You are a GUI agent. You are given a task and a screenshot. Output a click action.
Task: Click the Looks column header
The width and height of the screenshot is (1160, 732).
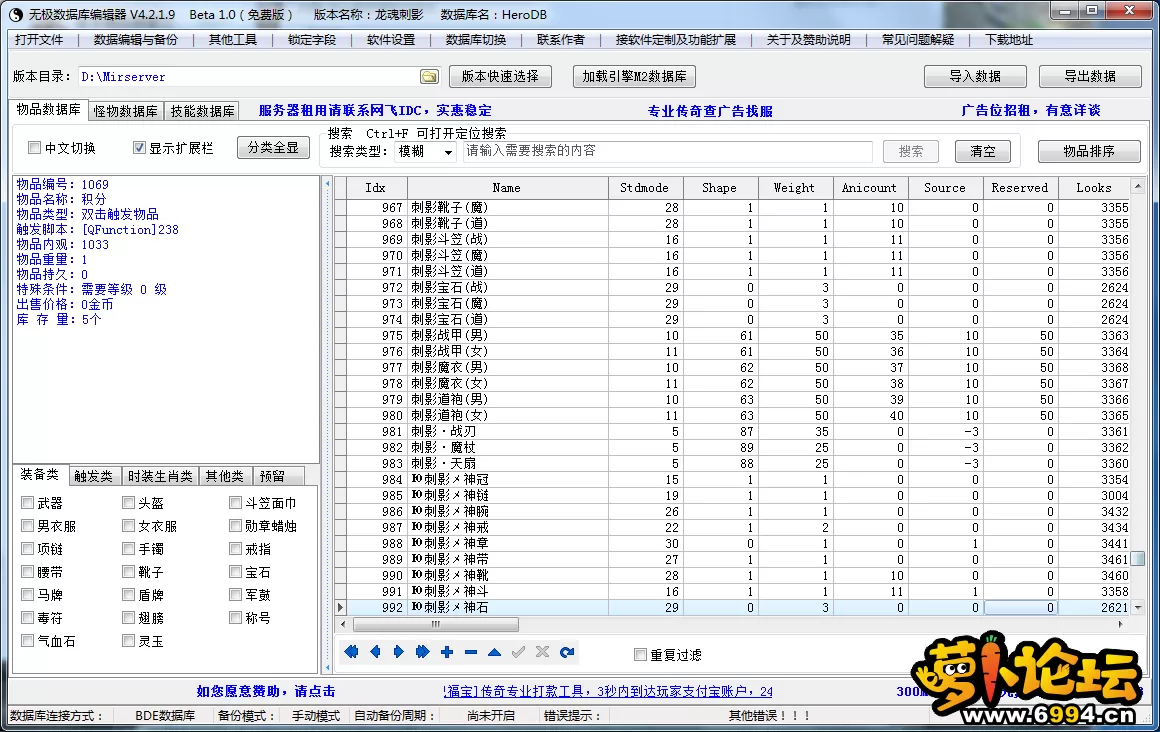point(1093,188)
